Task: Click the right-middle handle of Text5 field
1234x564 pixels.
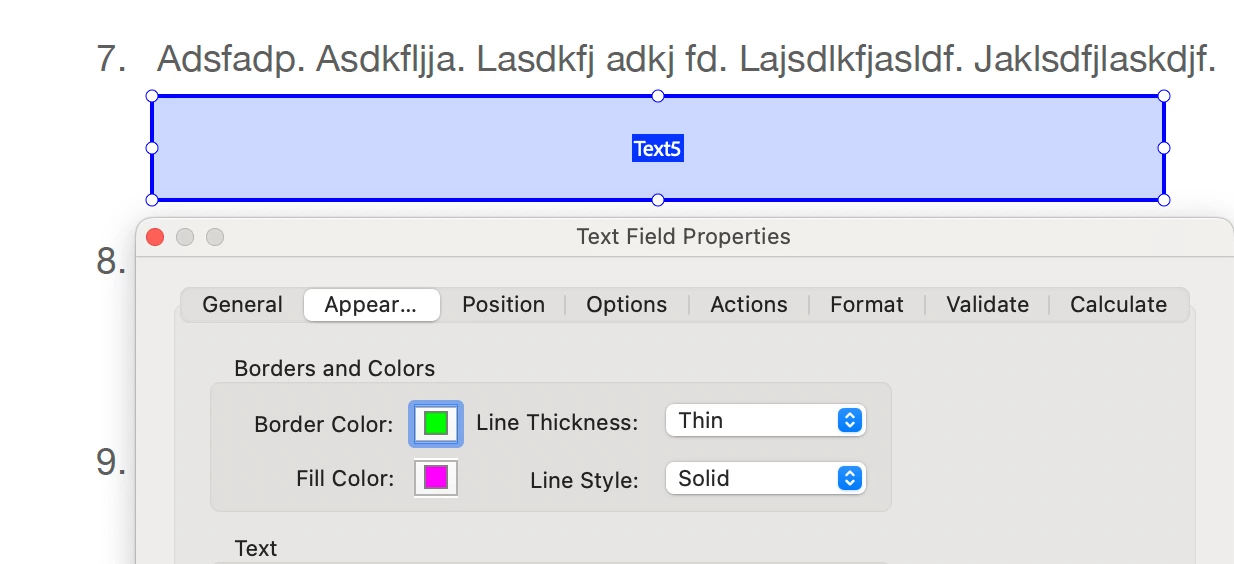Action: coord(1164,148)
